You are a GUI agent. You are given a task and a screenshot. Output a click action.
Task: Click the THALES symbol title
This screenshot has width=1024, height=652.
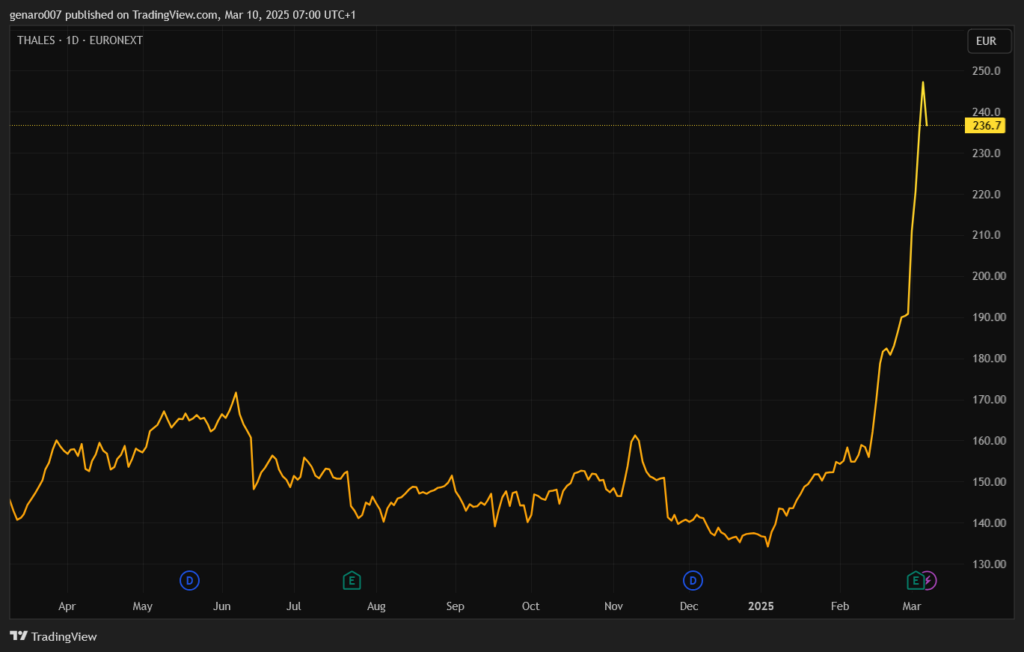[37, 42]
